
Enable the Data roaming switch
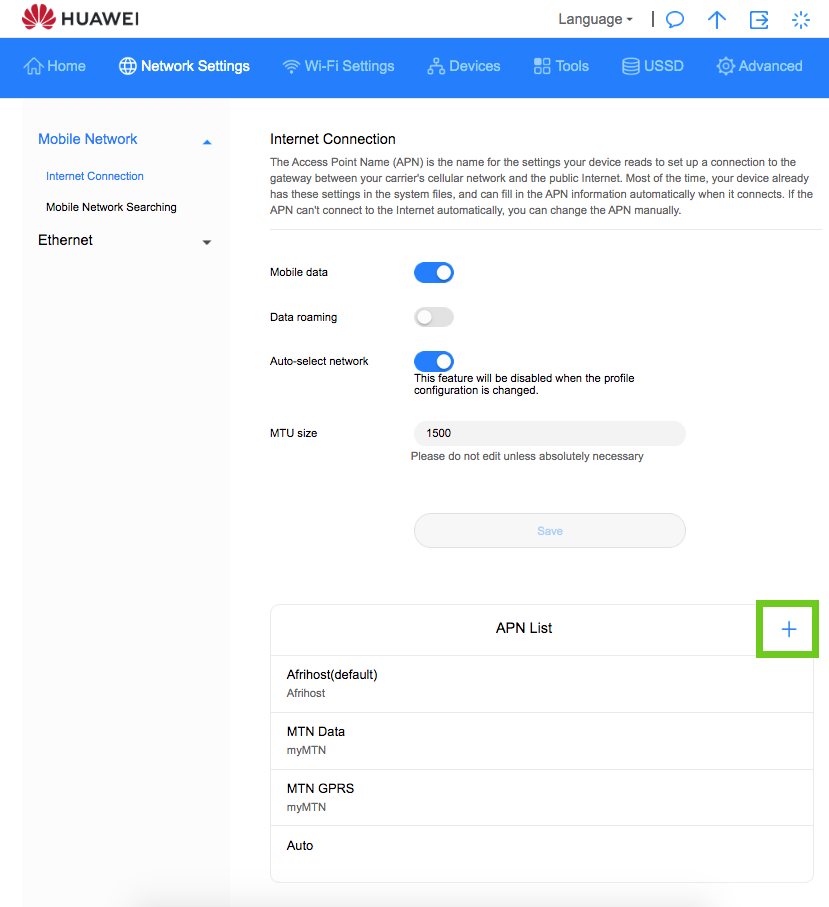click(x=434, y=317)
